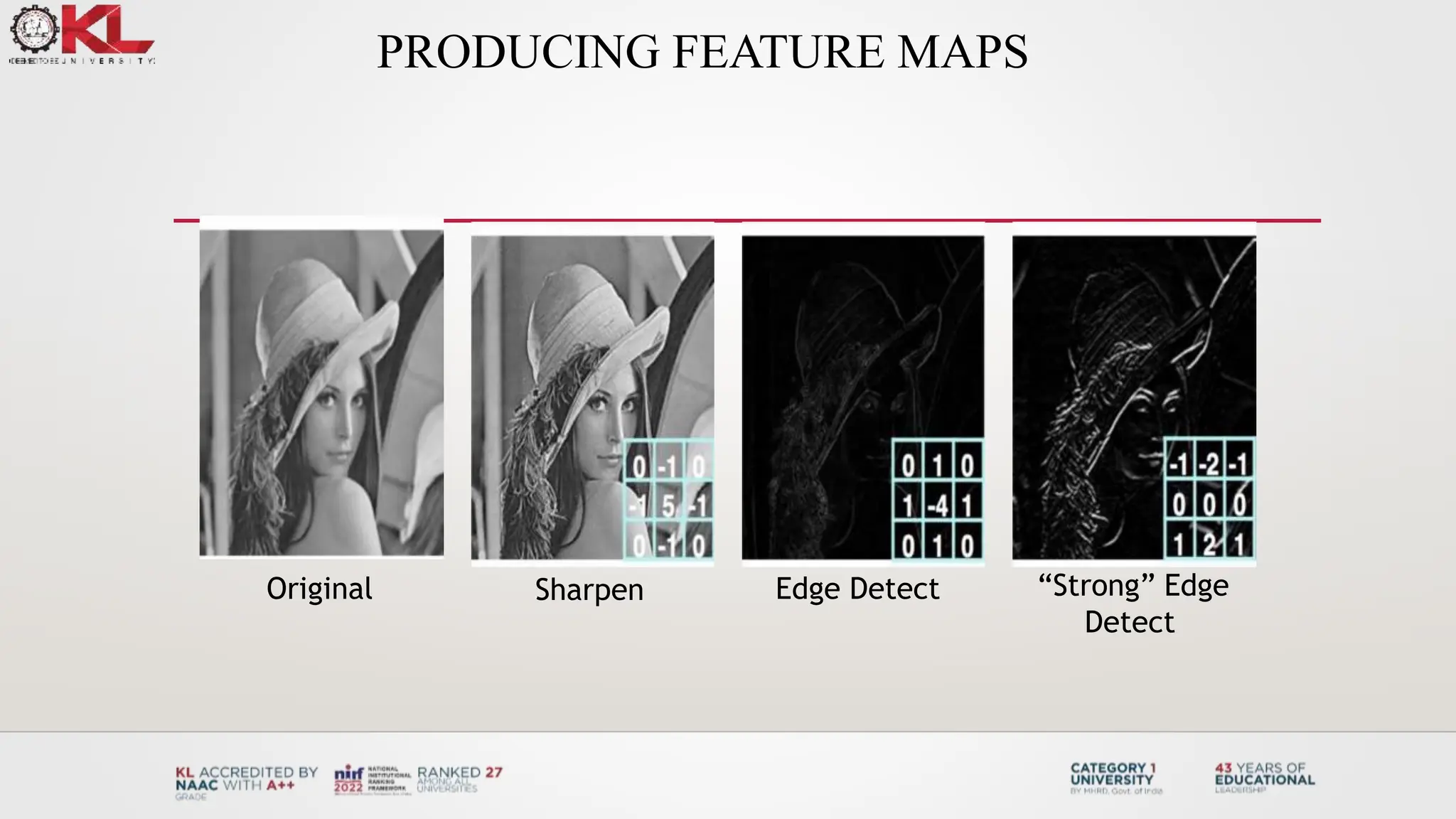Click 'KL Accredited by NAAC with A++' badge
The width and height of the screenshot is (1456, 819).
[x=246, y=782]
